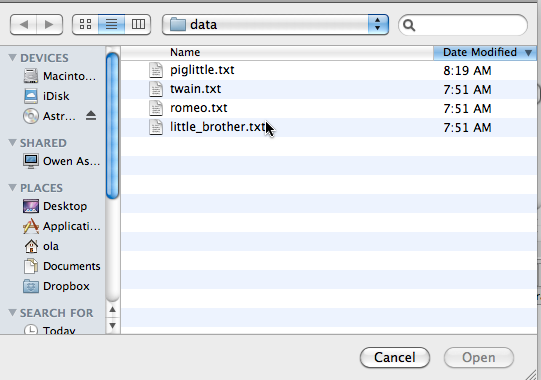Go forward with the right arrow button

49,25
